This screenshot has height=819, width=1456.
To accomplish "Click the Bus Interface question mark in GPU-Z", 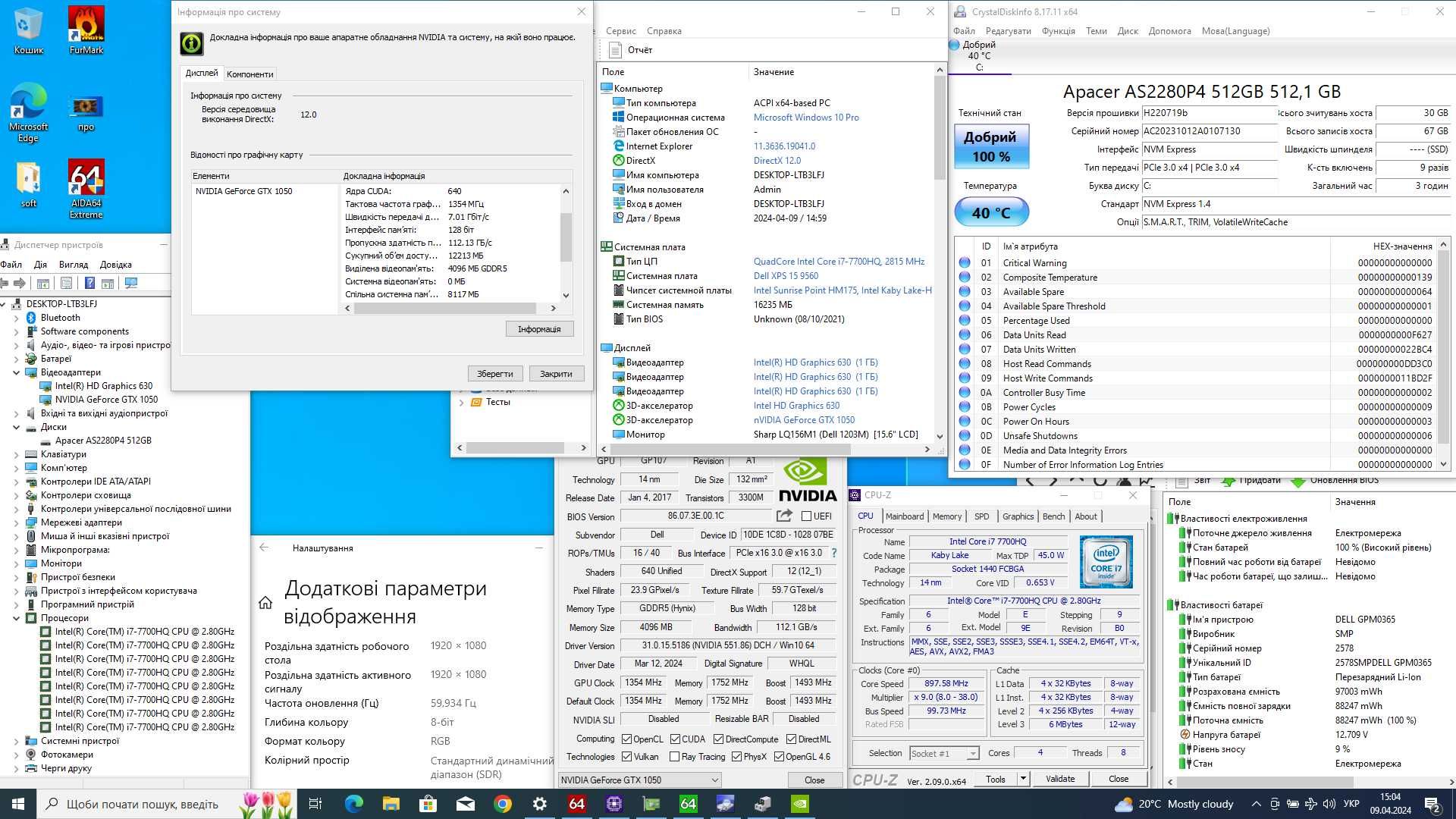I will [834, 553].
